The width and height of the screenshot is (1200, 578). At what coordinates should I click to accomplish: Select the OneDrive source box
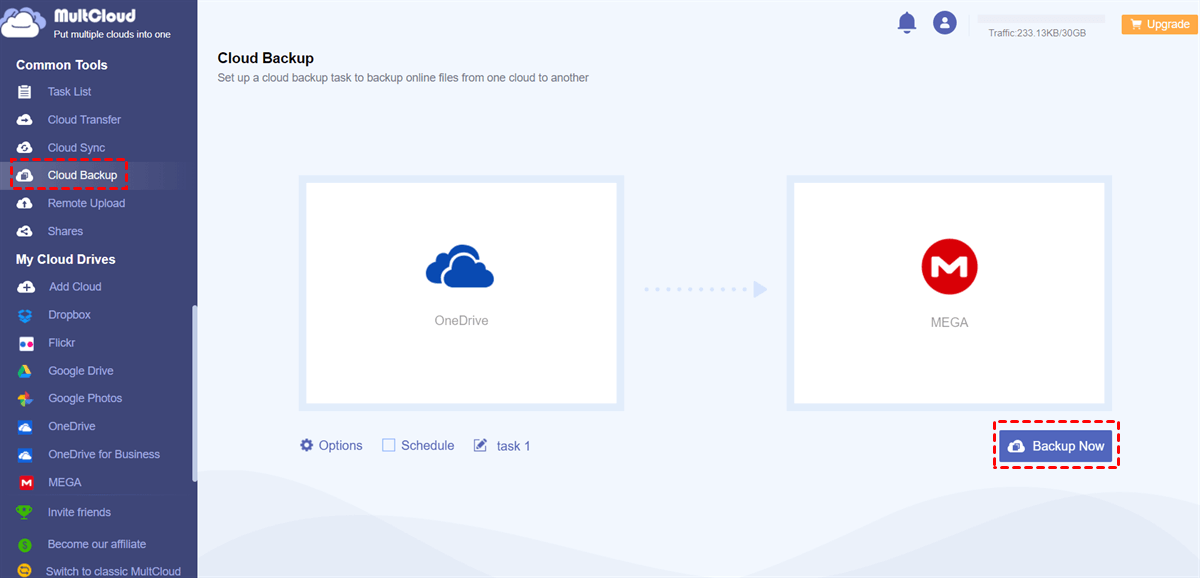(x=461, y=293)
